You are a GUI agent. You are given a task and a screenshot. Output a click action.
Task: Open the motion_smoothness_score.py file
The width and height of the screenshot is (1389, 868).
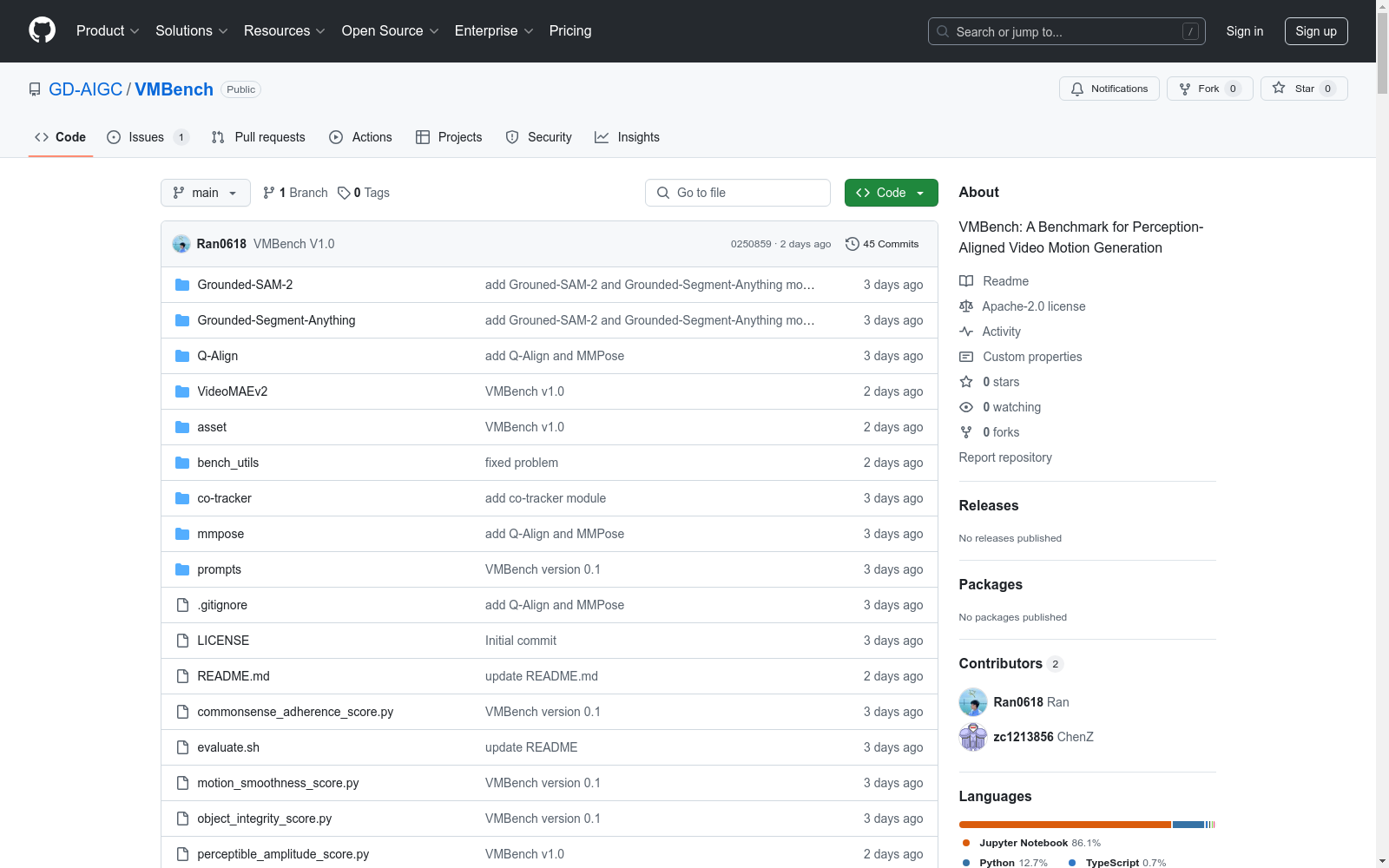278,783
